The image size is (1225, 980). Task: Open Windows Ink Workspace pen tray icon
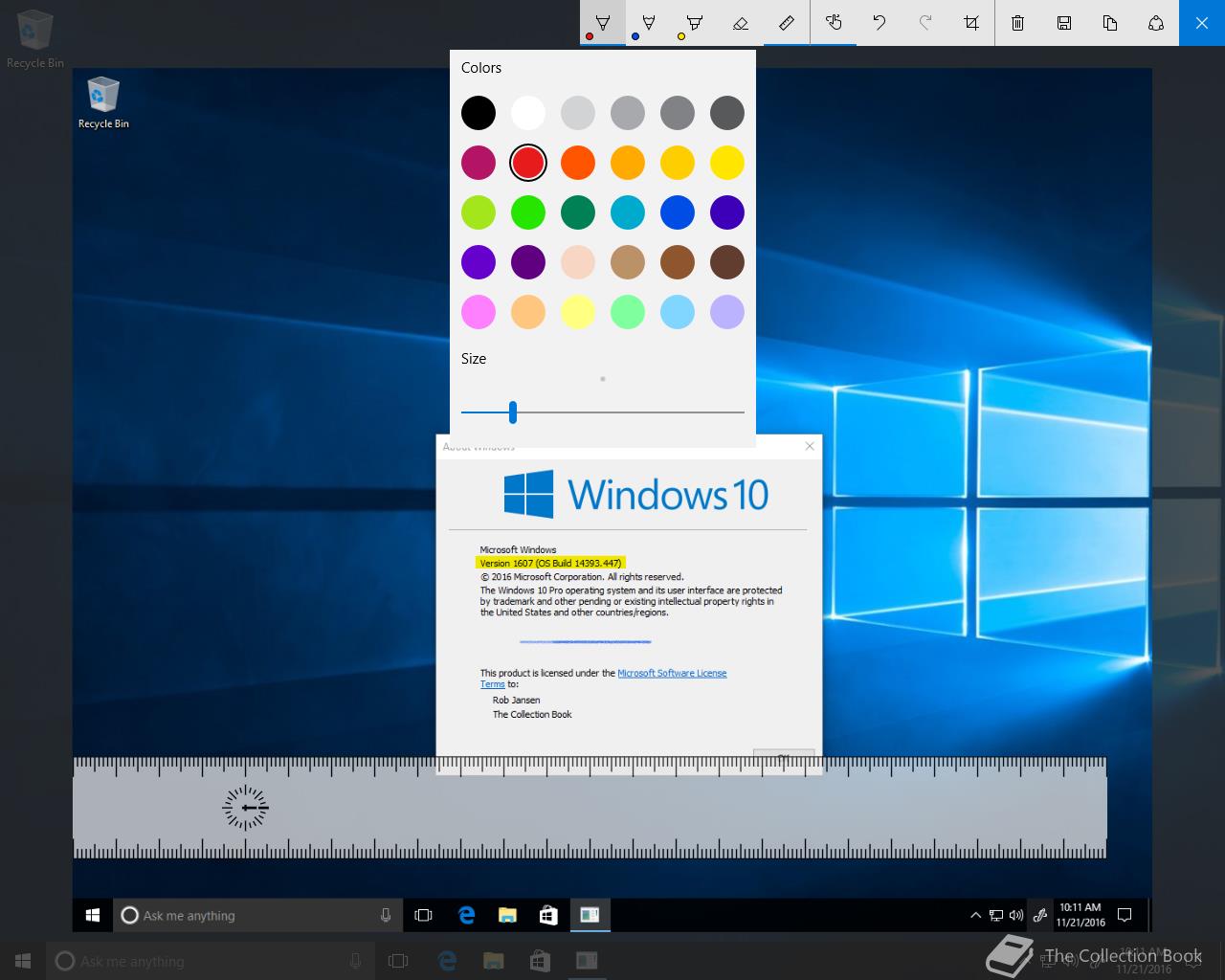pos(1040,916)
